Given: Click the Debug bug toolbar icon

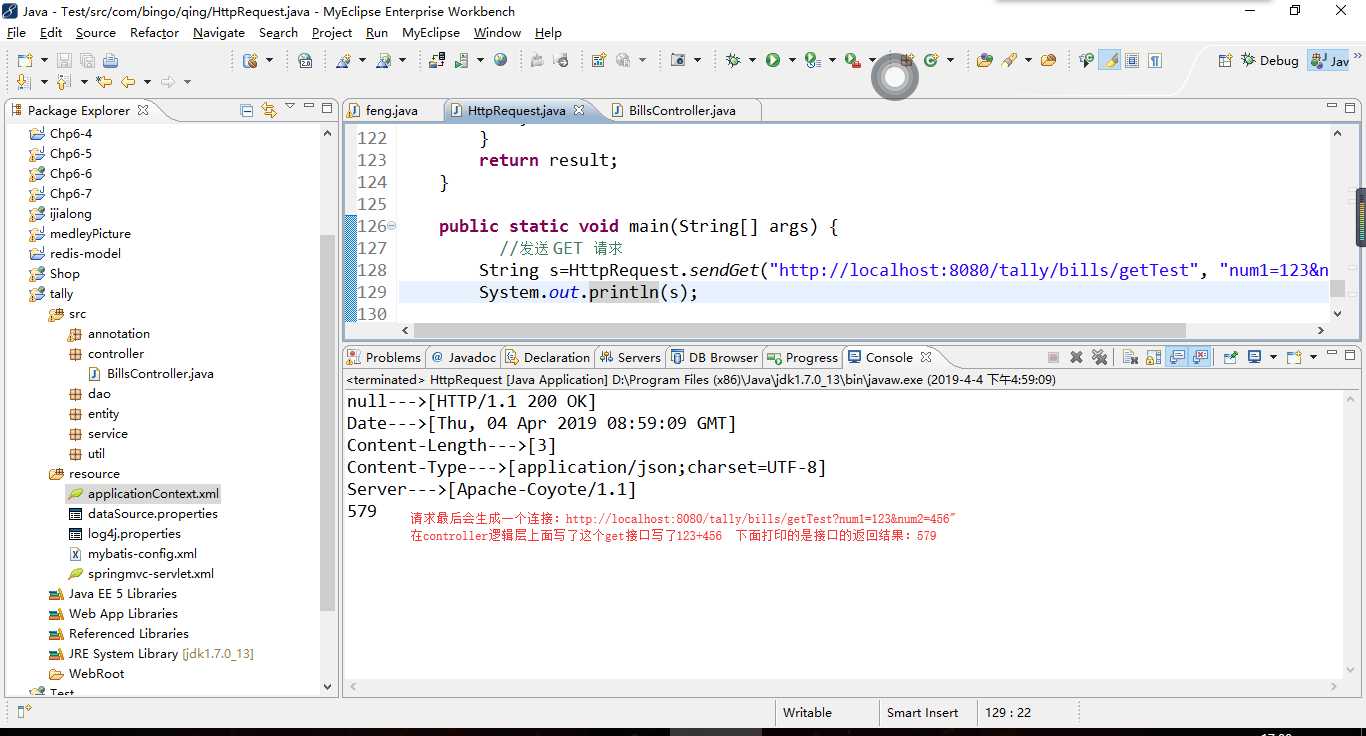Looking at the screenshot, I should click(733, 60).
